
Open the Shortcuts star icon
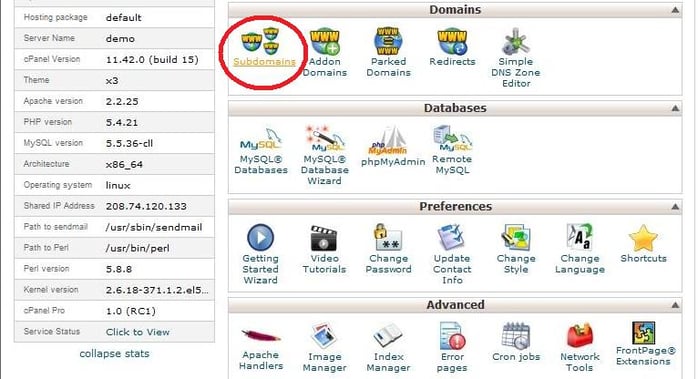tap(643, 238)
